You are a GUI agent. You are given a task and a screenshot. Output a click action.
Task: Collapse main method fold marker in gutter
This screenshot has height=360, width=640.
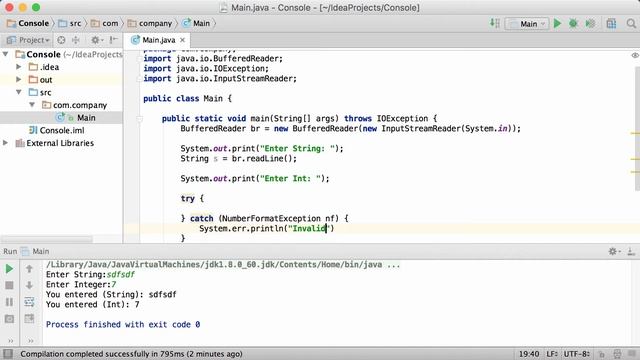[140, 119]
